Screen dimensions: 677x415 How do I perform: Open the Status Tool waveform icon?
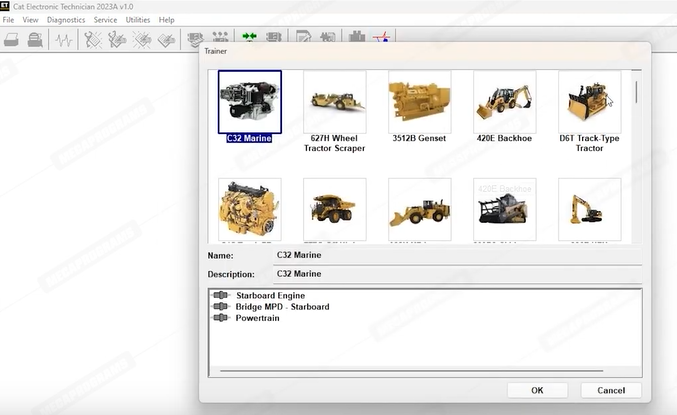[64, 40]
